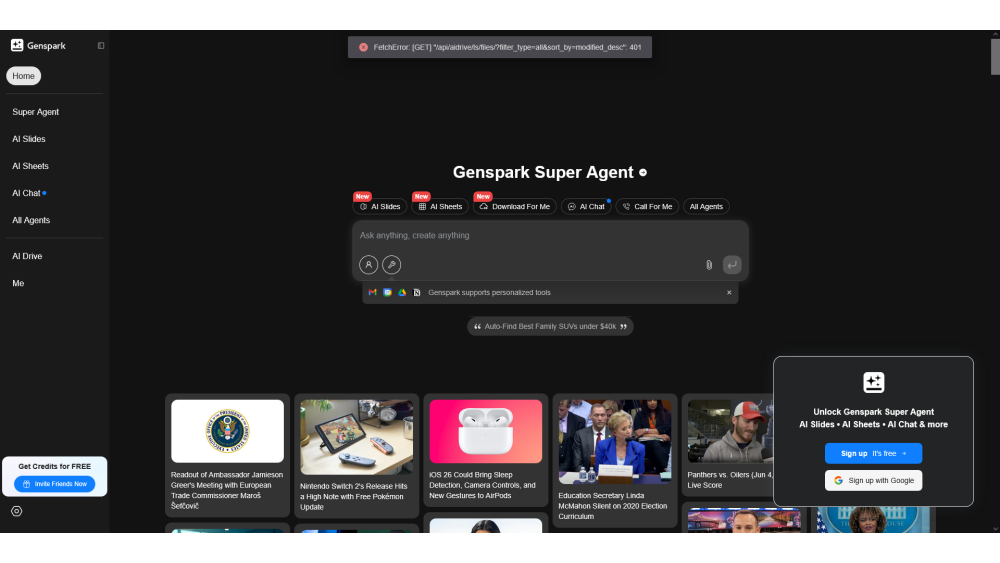Attach a file with the paperclip icon
The width and height of the screenshot is (1000, 563).
(x=709, y=265)
